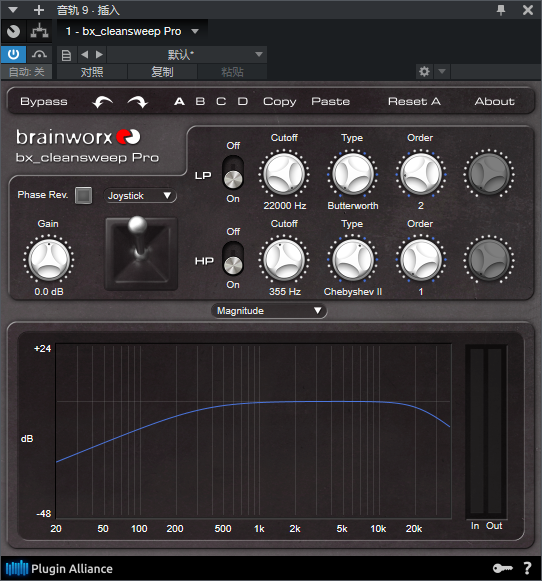This screenshot has width=542, height=581.
Task: Expand the arrow next to gear
Action: coord(442,71)
